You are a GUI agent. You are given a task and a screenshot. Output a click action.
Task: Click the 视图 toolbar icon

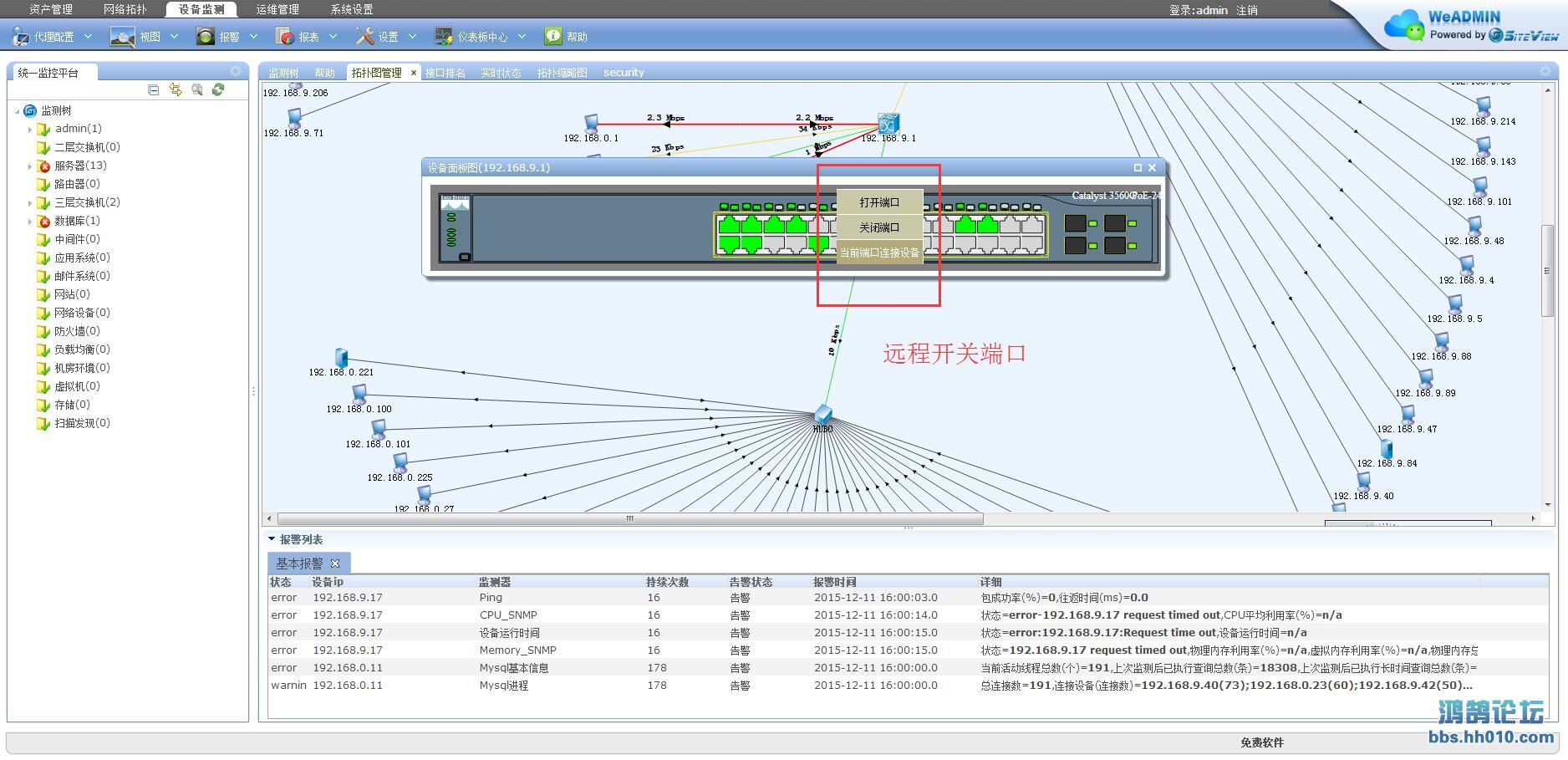[x=122, y=36]
